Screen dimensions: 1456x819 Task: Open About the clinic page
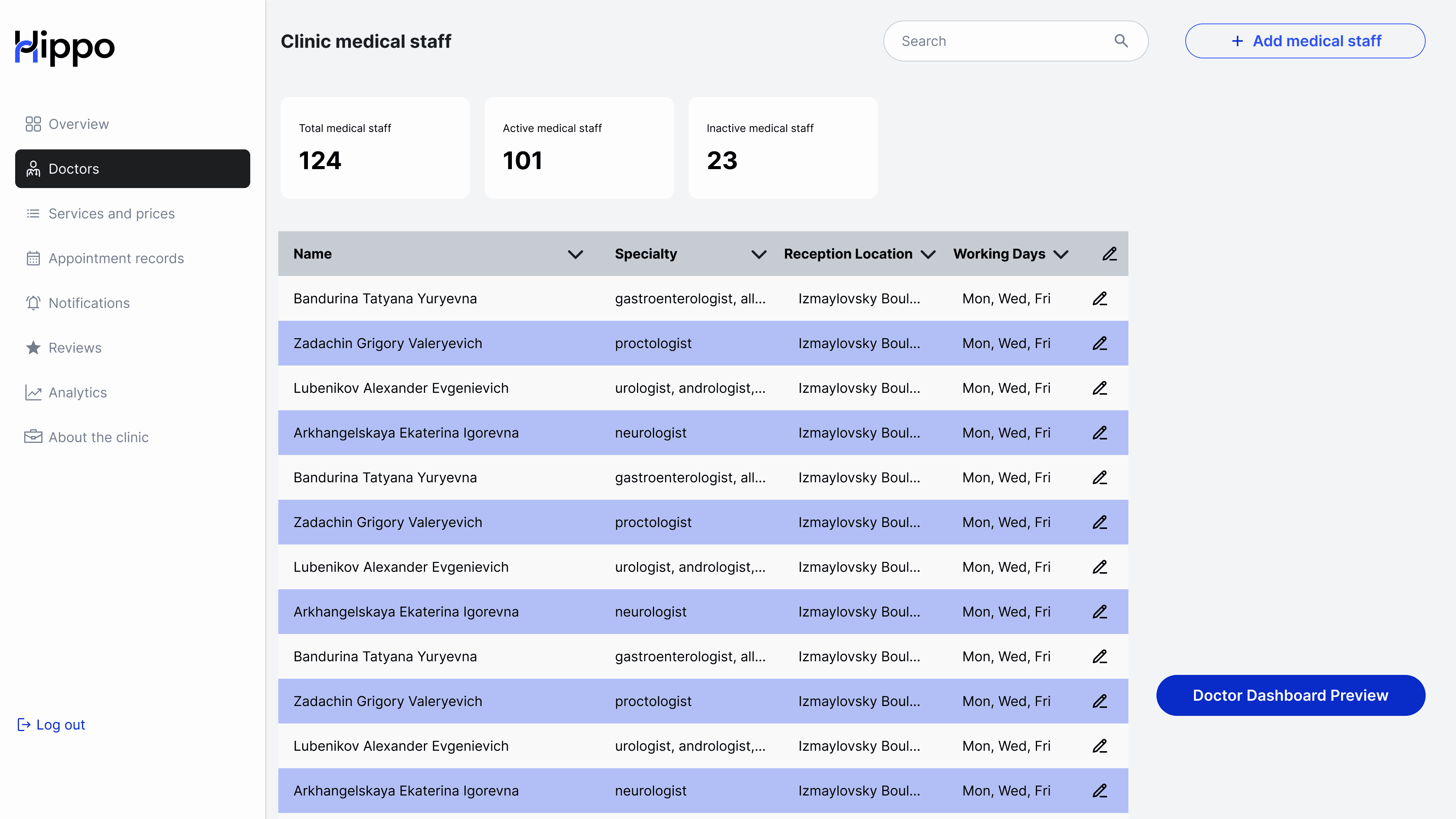pyautogui.click(x=98, y=438)
